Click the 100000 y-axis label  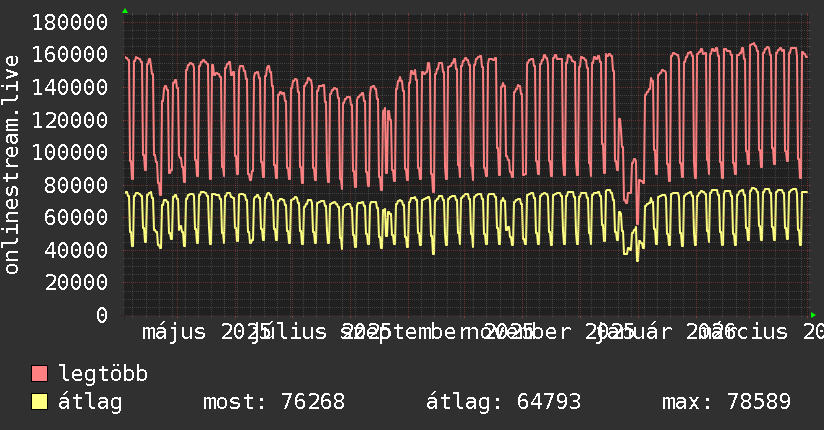click(70, 153)
